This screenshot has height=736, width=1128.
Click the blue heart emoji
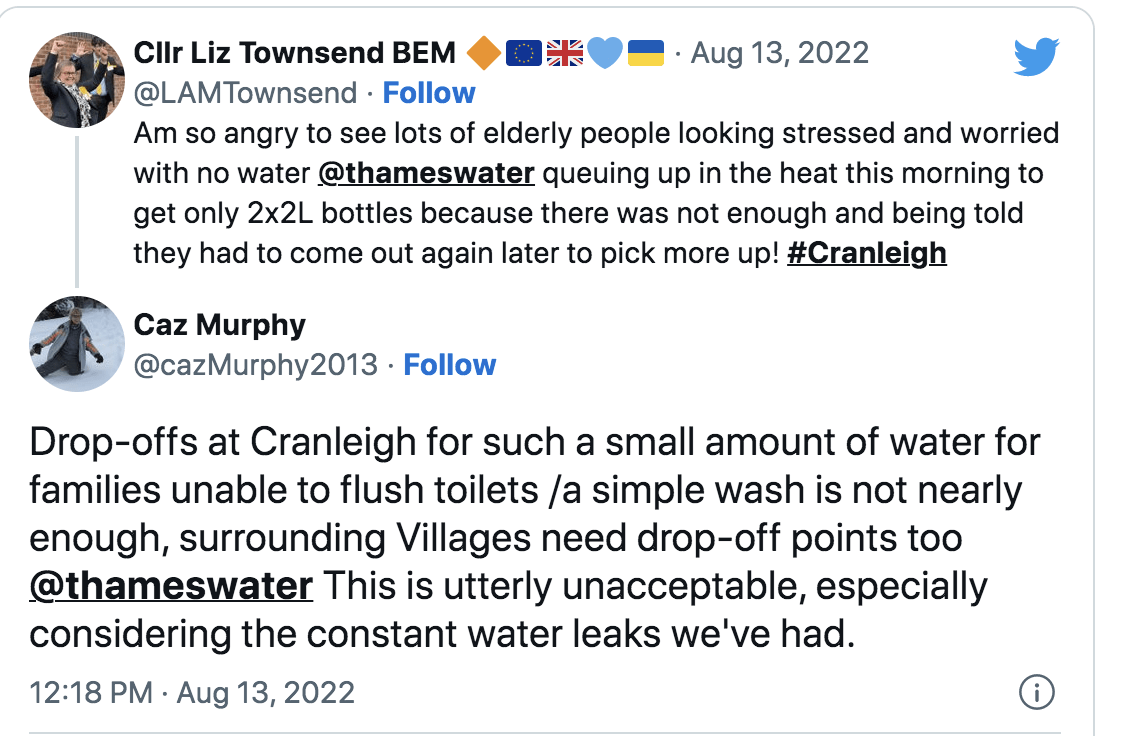point(605,53)
